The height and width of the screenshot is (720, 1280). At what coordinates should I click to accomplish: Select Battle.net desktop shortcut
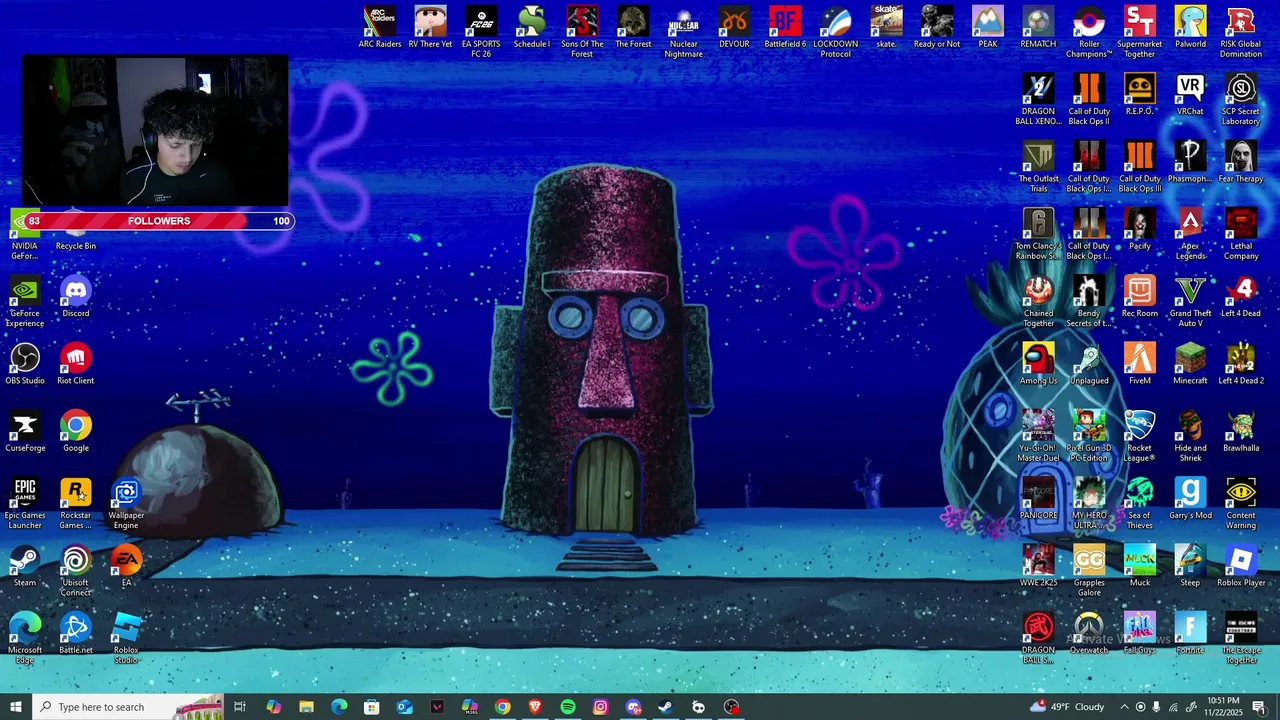76,632
